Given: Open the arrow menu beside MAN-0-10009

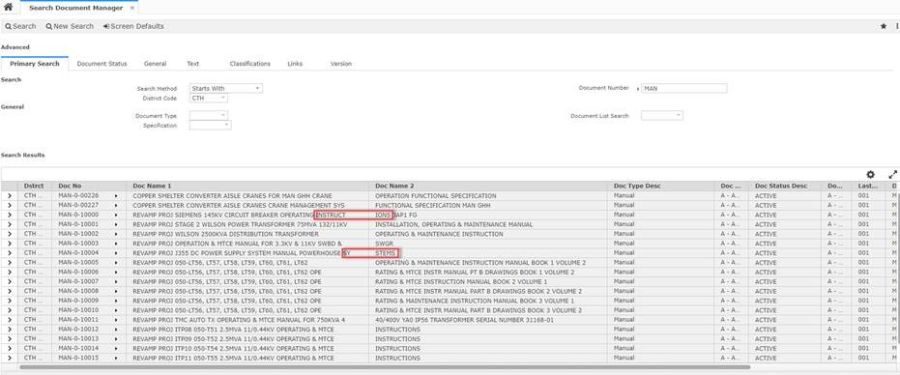Looking at the screenshot, I should coord(116,301).
